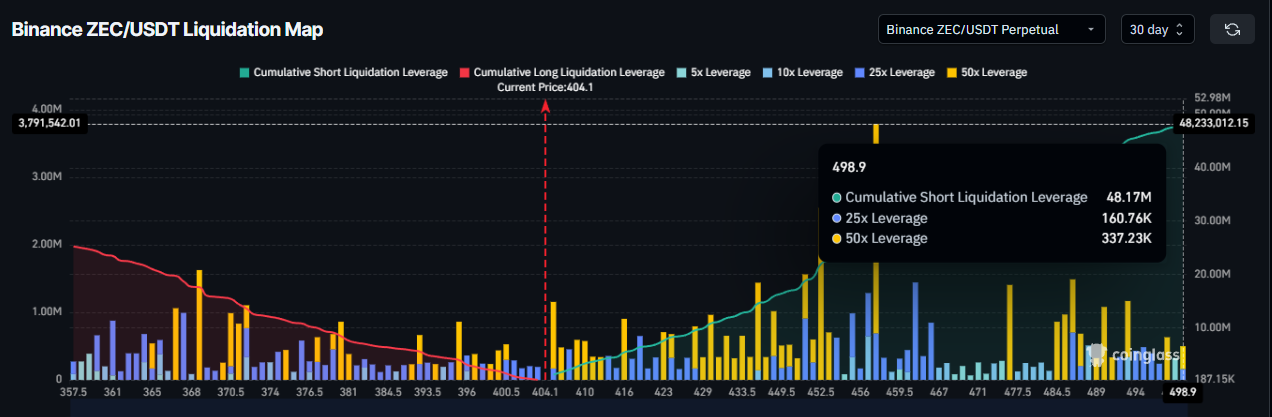Open the 30 day range selector

1157,30
